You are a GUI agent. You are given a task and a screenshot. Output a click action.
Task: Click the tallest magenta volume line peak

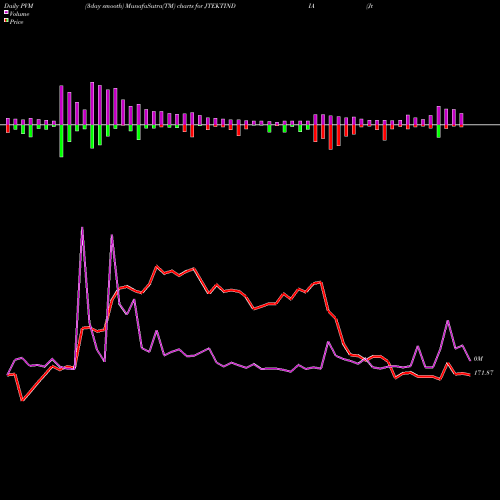(82, 228)
